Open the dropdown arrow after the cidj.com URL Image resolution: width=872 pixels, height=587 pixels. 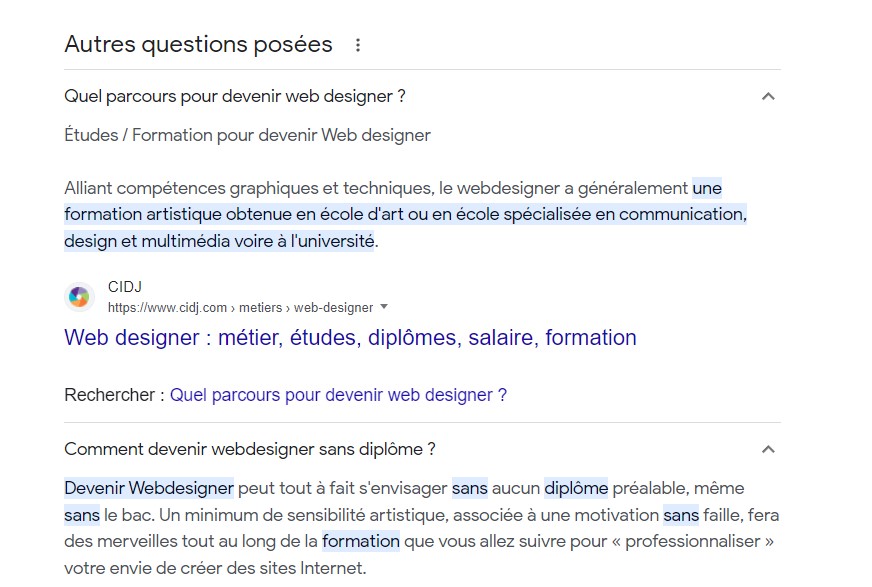tap(384, 307)
